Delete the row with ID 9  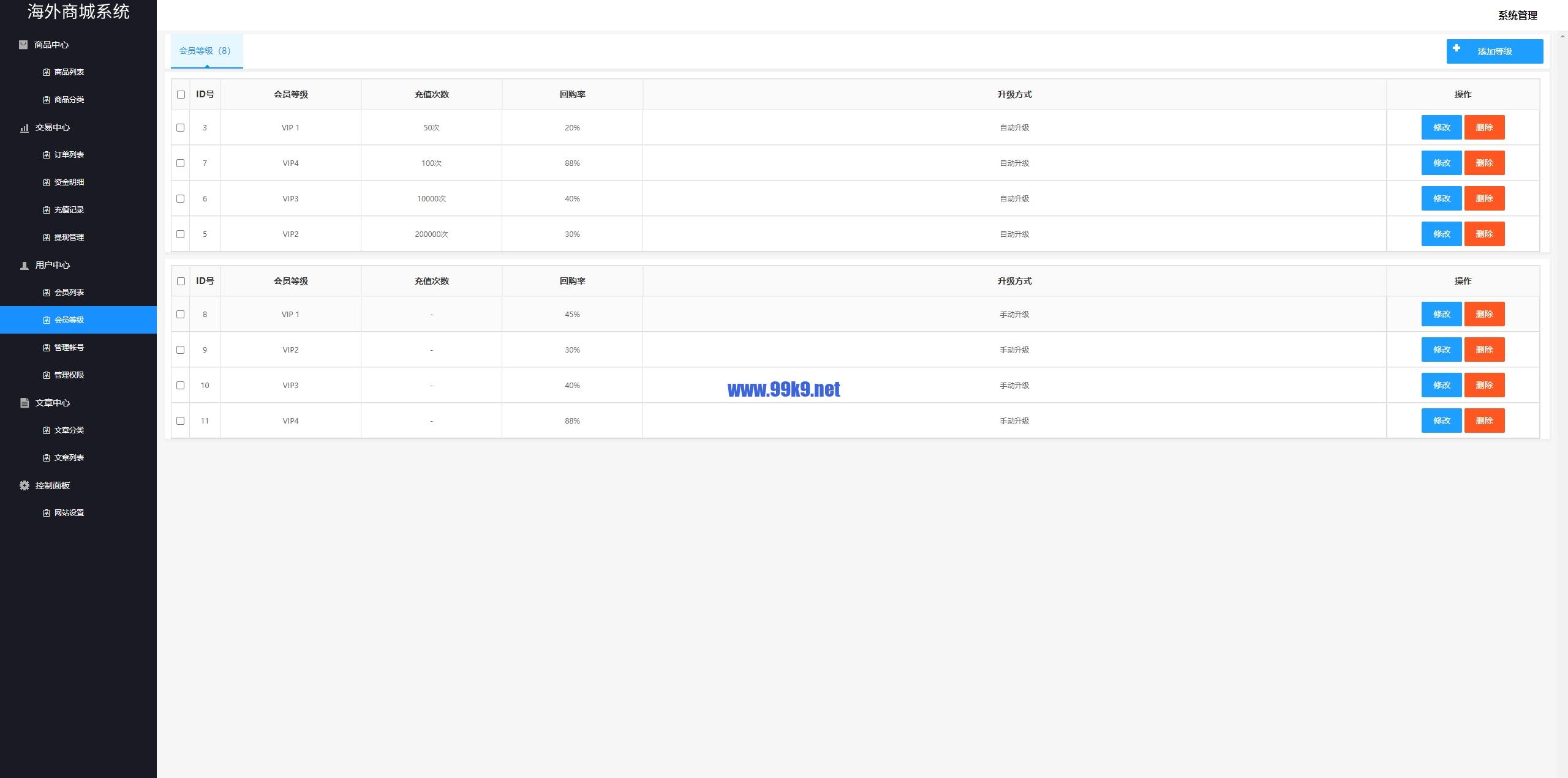coord(1484,350)
